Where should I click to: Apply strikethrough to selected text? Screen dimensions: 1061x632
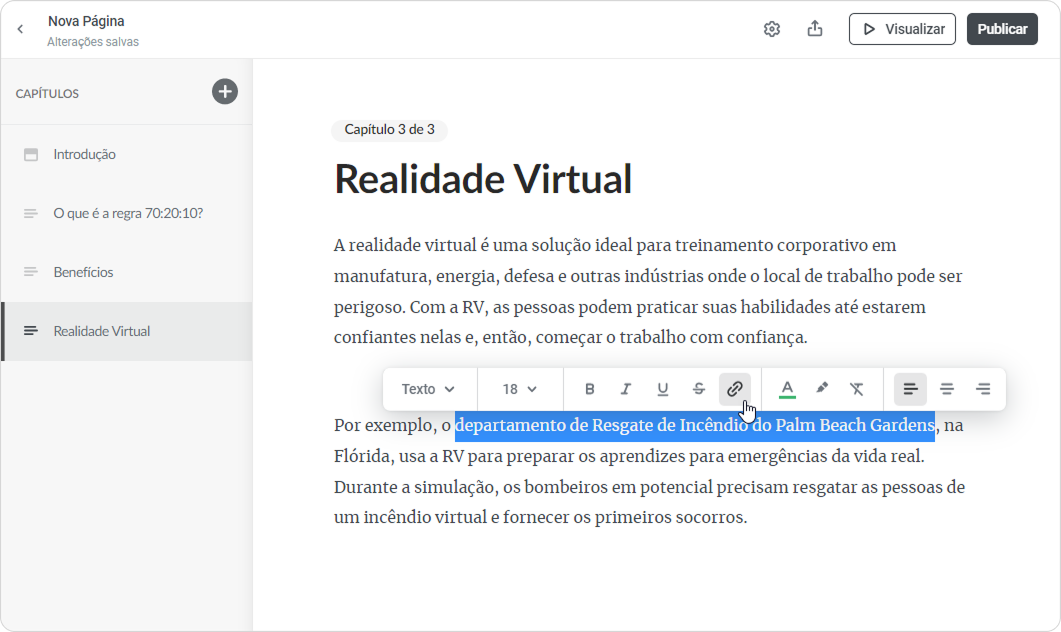698,389
